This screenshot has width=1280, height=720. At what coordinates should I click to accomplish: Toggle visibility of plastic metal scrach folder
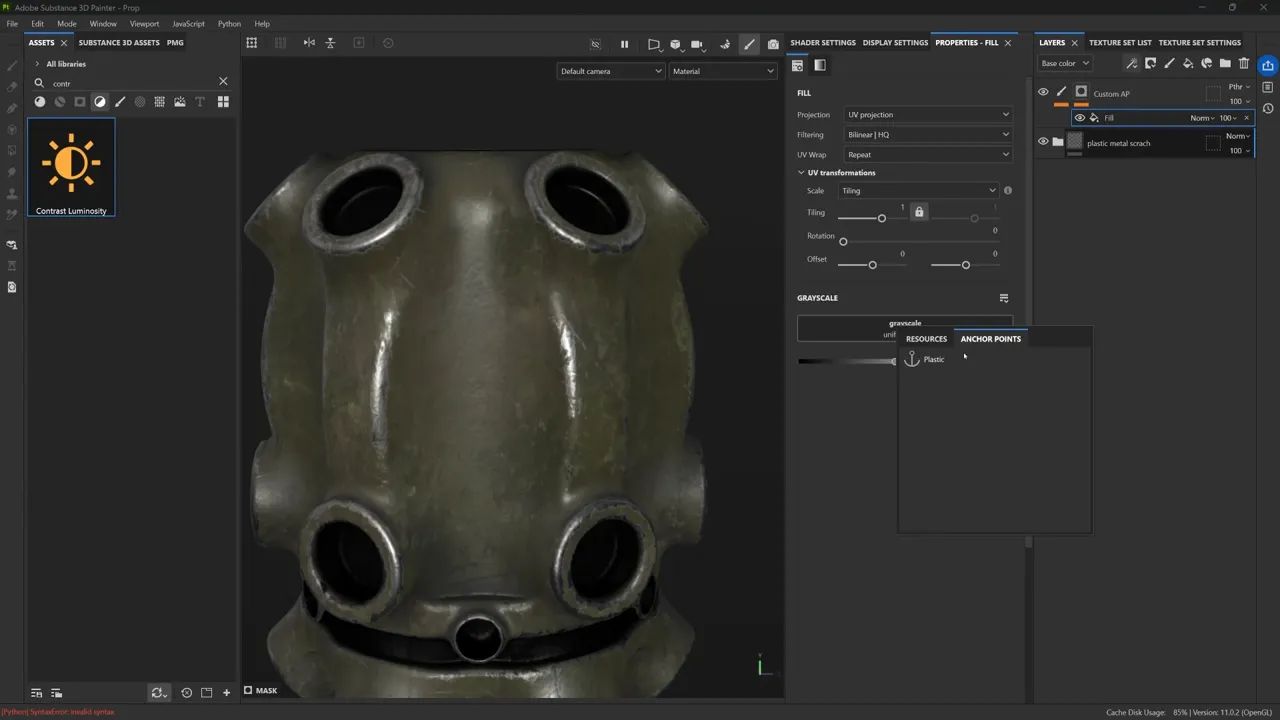coord(1043,142)
